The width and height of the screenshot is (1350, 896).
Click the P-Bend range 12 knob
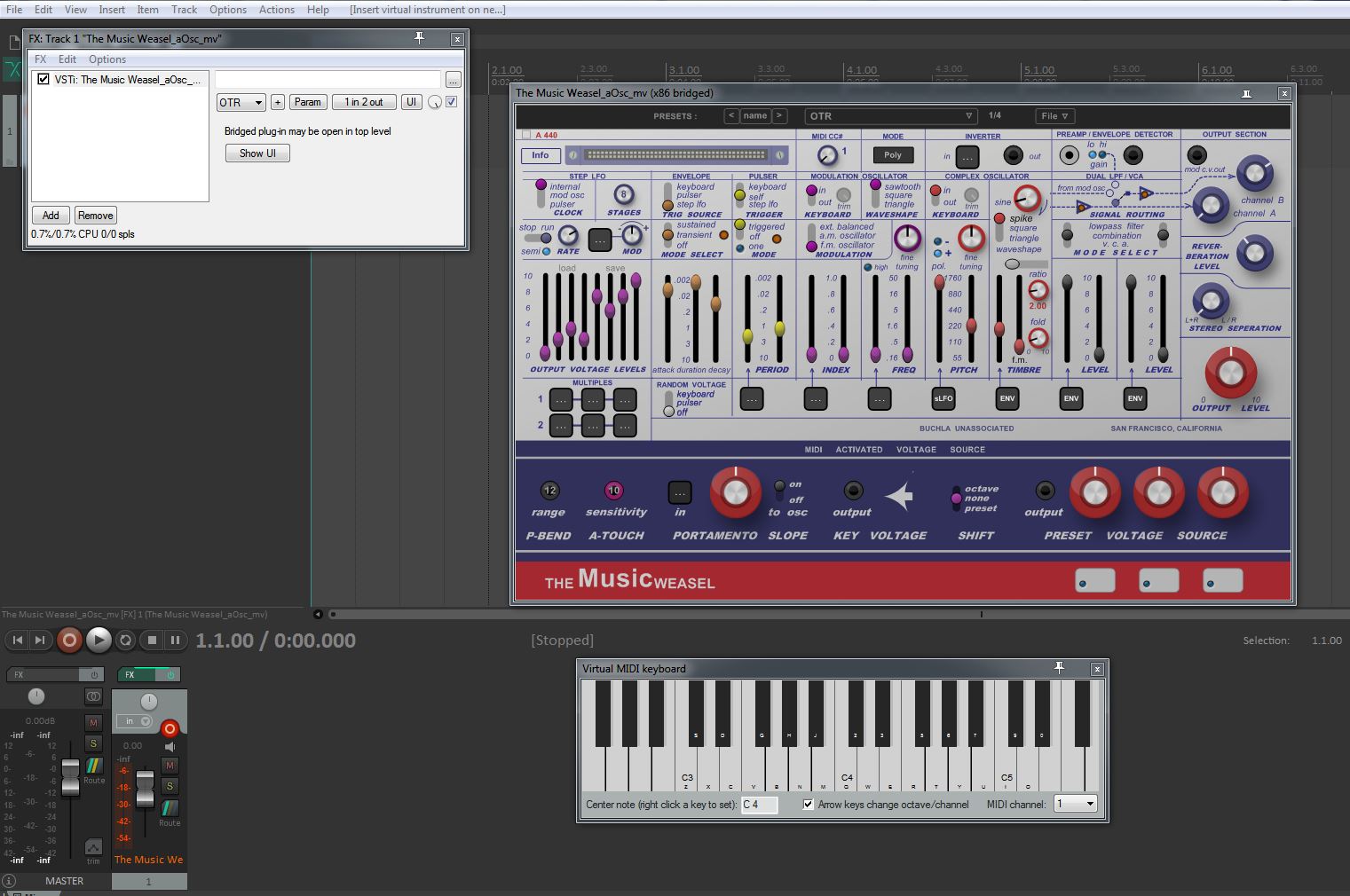click(x=549, y=491)
